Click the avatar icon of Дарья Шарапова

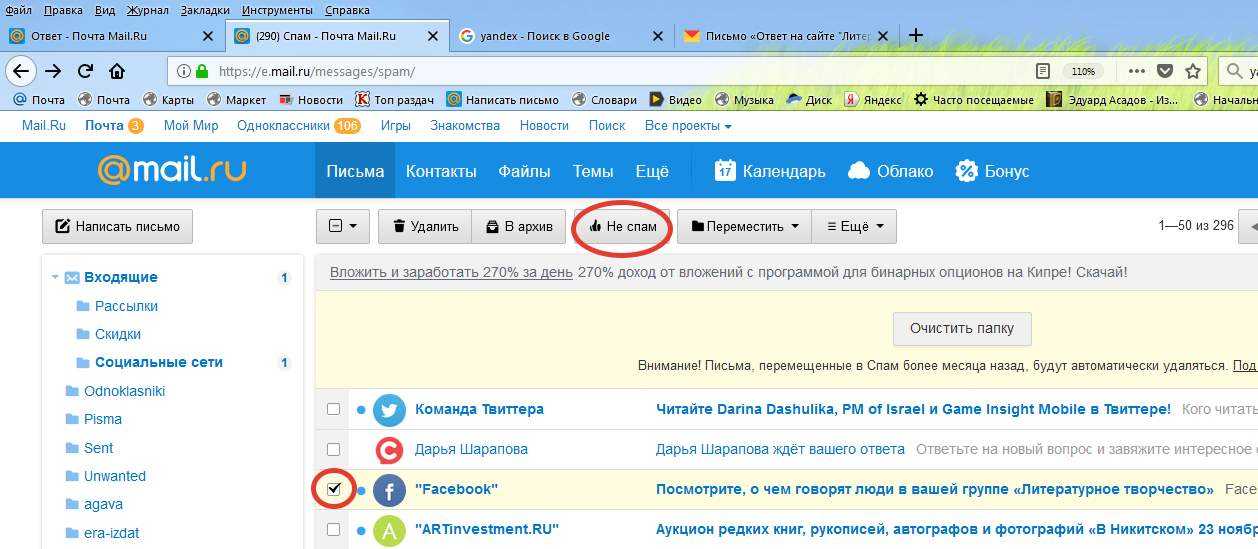[x=389, y=449]
